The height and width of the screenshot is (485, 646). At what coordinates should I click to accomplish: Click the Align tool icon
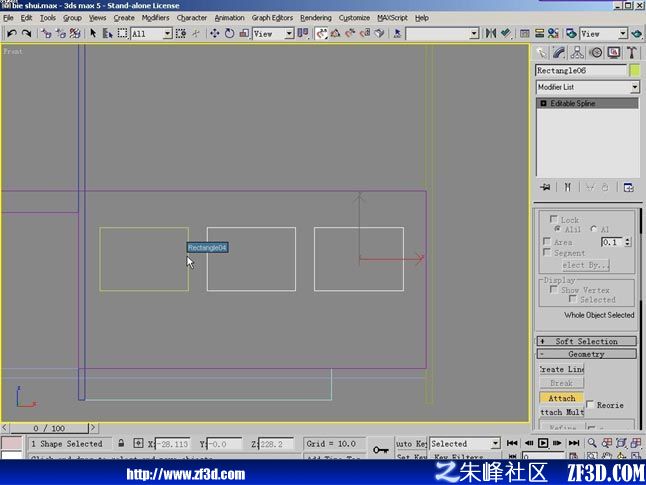tap(506, 33)
